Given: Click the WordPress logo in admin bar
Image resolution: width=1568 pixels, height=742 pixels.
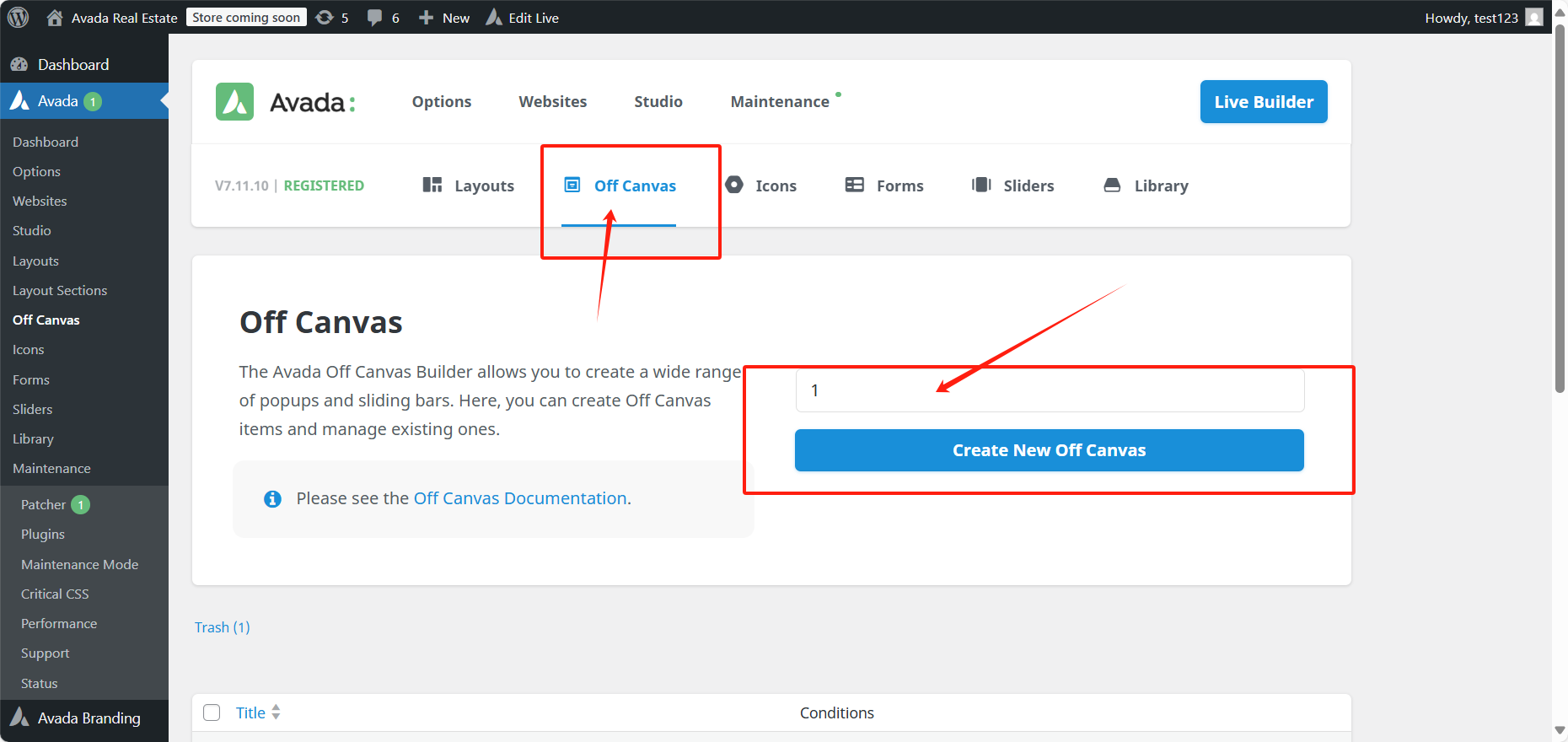Looking at the screenshot, I should 18,18.
